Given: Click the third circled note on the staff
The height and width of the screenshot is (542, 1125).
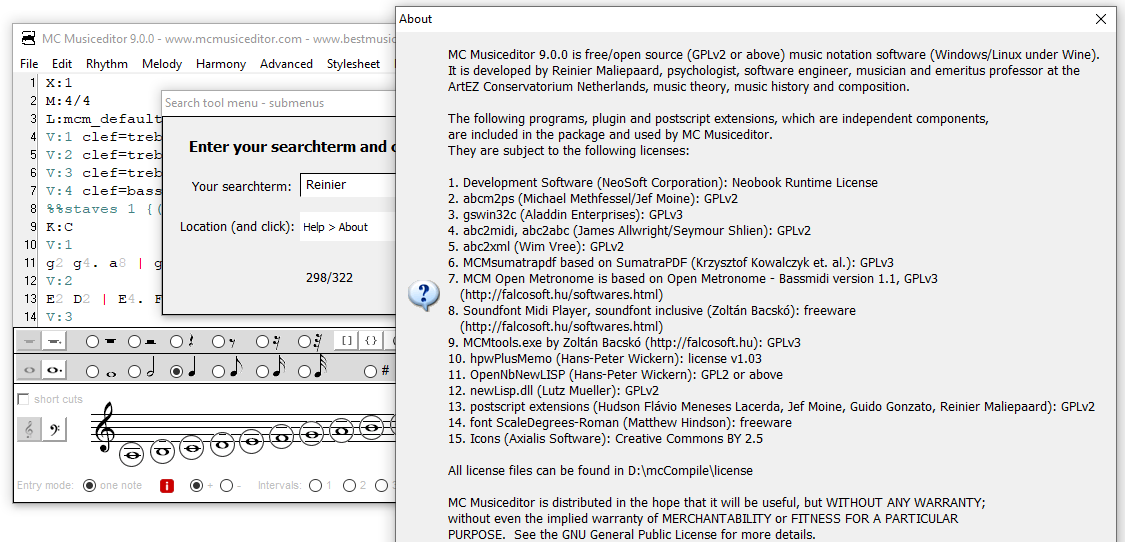Looking at the screenshot, I should coord(192,447).
